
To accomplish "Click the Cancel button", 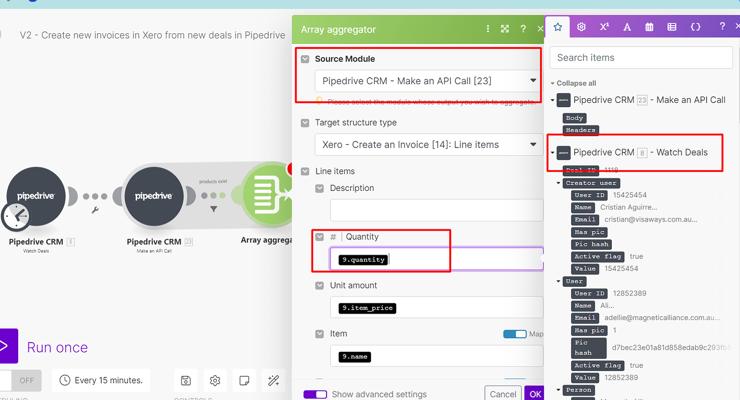I will coord(503,393).
